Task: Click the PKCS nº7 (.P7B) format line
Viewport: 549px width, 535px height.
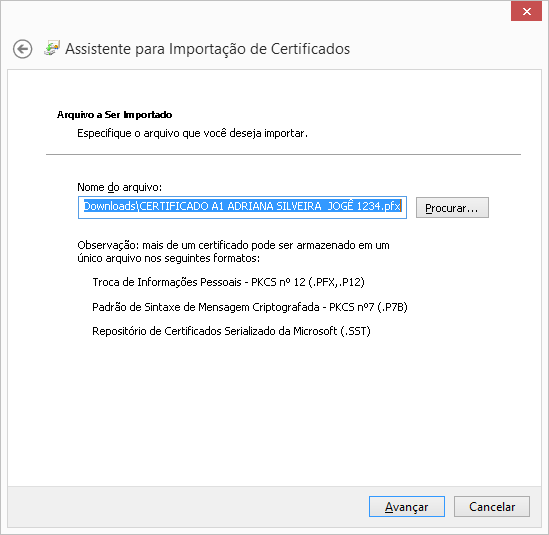Action: click(x=250, y=307)
